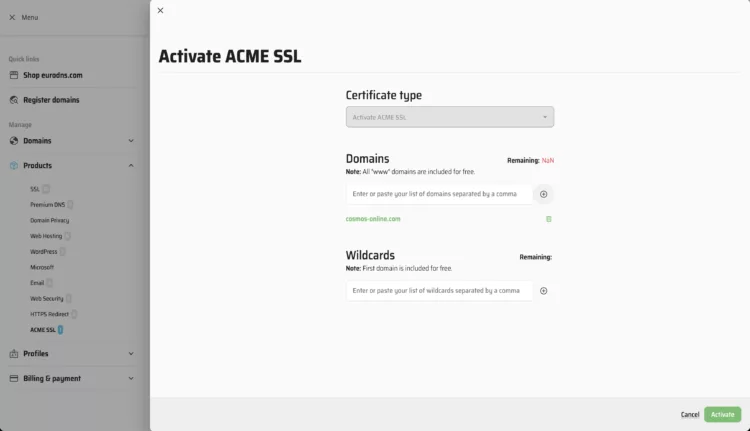Delete cosmos-online.com using trash icon
This screenshot has height=431, width=750.
click(x=548, y=219)
